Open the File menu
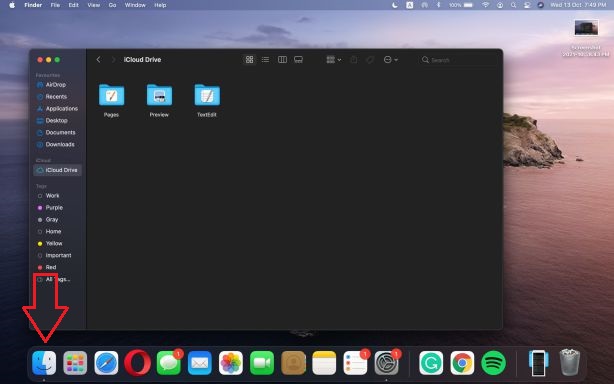 (x=55, y=5)
